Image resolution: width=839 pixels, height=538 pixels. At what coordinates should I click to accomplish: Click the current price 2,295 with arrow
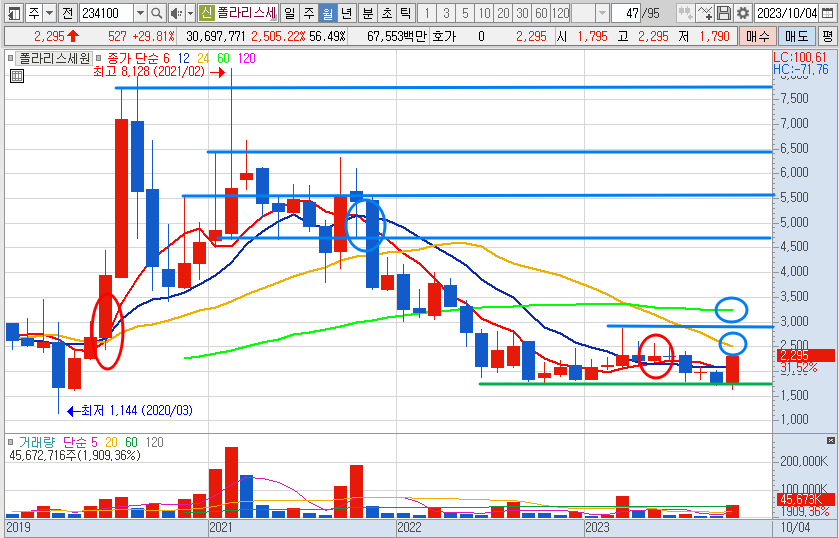(56, 36)
